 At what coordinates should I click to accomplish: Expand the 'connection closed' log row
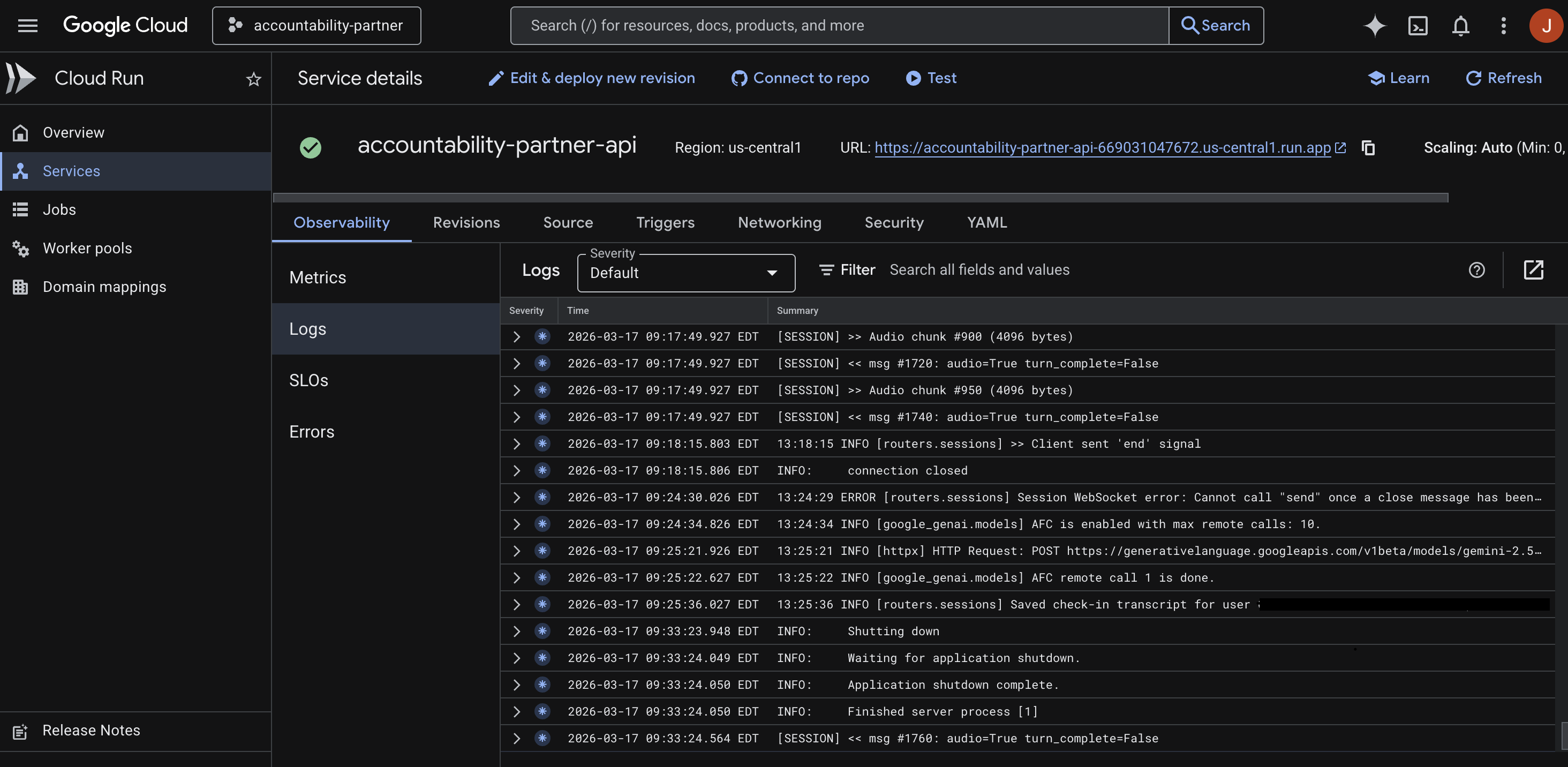516,471
